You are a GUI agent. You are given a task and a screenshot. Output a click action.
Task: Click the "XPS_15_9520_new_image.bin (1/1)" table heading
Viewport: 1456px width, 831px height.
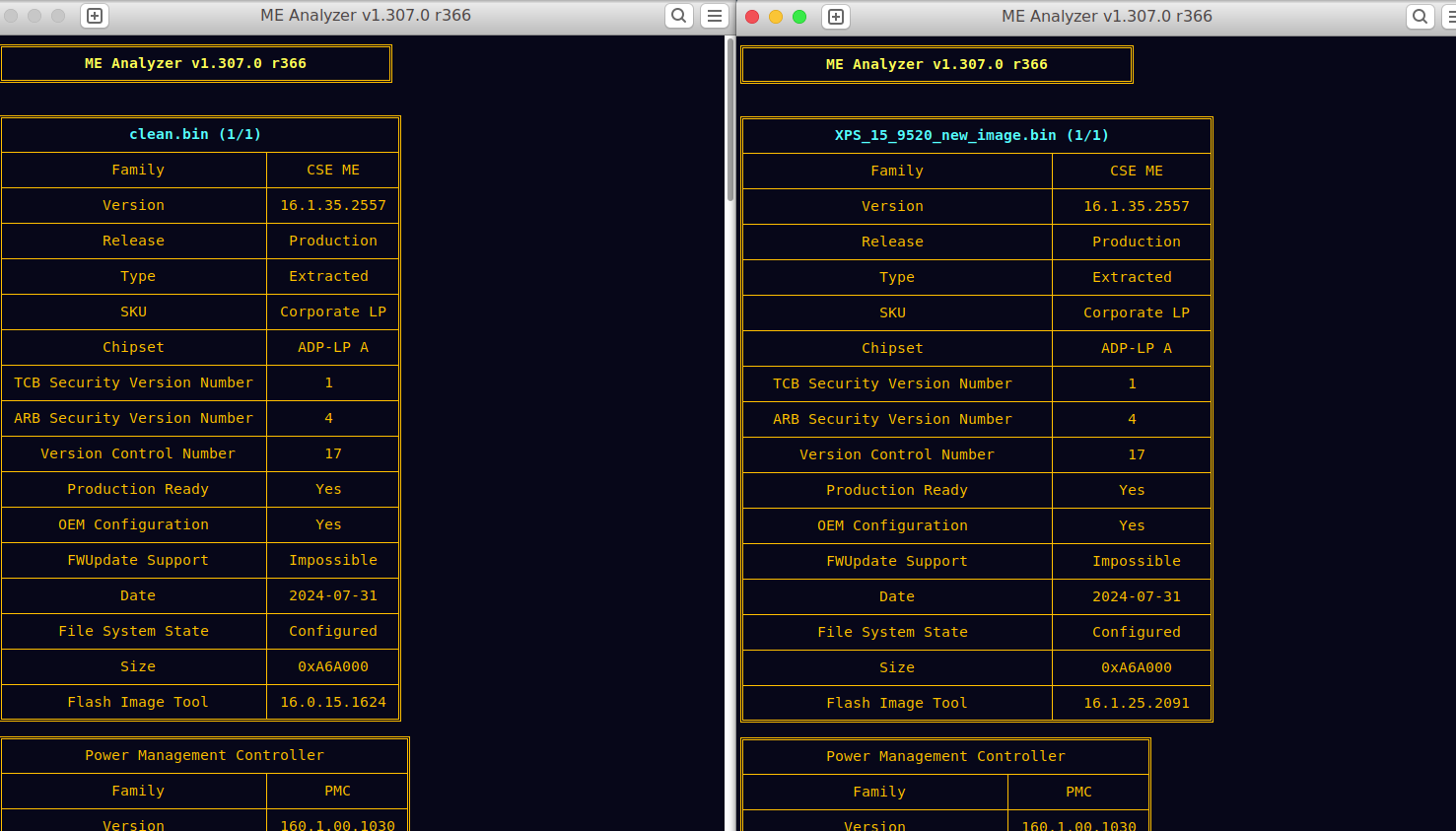coord(972,135)
